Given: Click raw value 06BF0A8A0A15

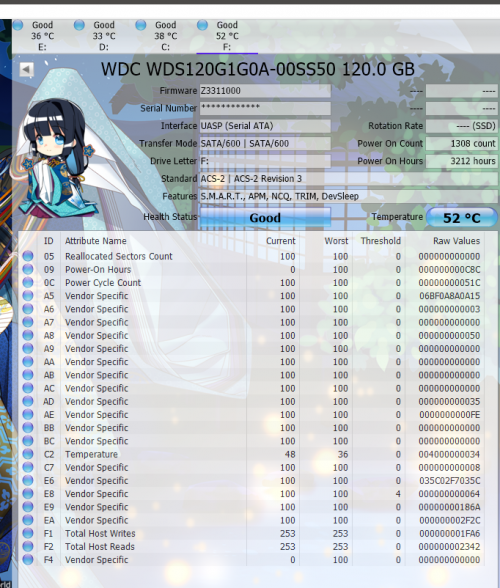Looking at the screenshot, I should point(449,296).
